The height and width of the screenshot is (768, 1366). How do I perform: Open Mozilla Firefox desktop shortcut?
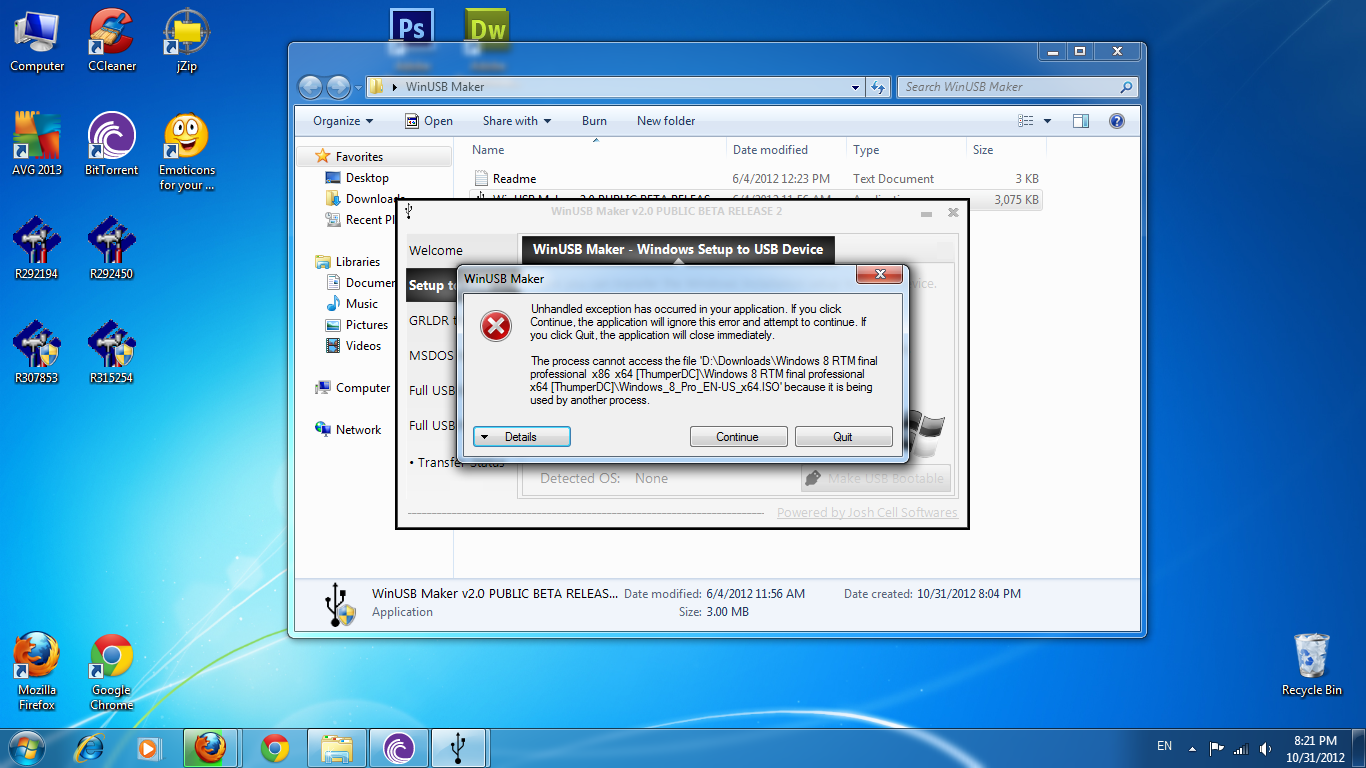pyautogui.click(x=37, y=672)
